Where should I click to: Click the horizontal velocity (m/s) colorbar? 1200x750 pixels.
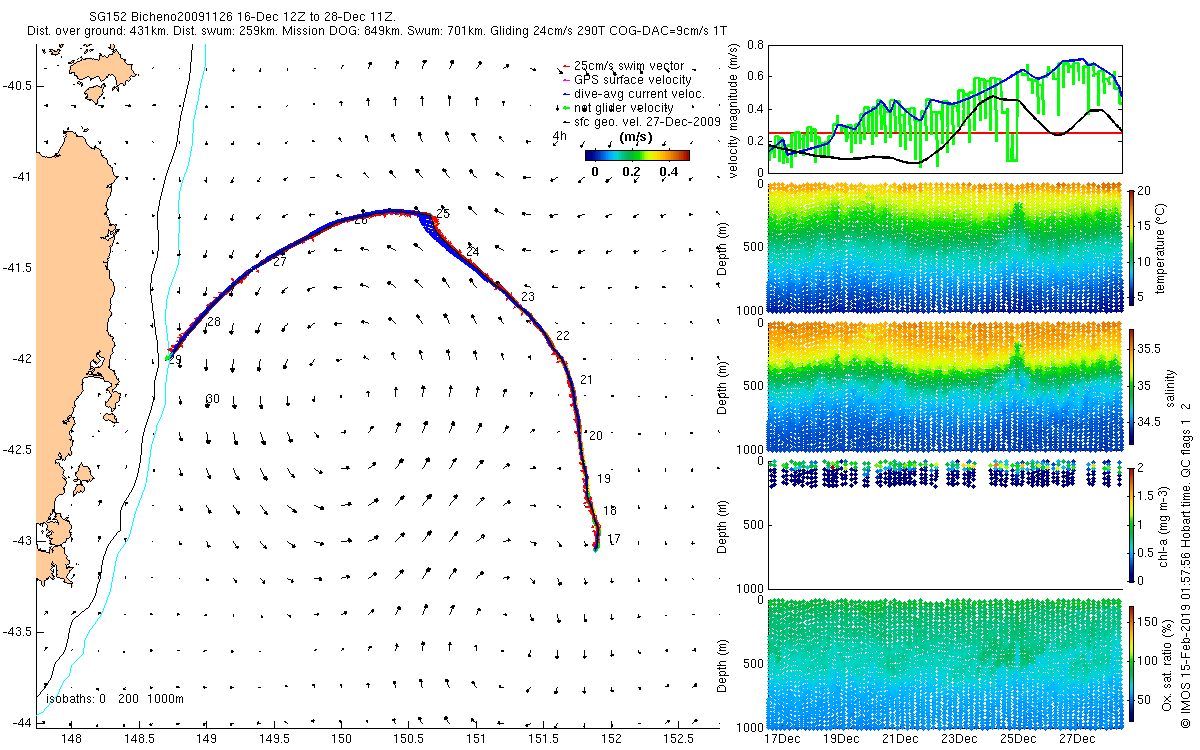point(637,155)
